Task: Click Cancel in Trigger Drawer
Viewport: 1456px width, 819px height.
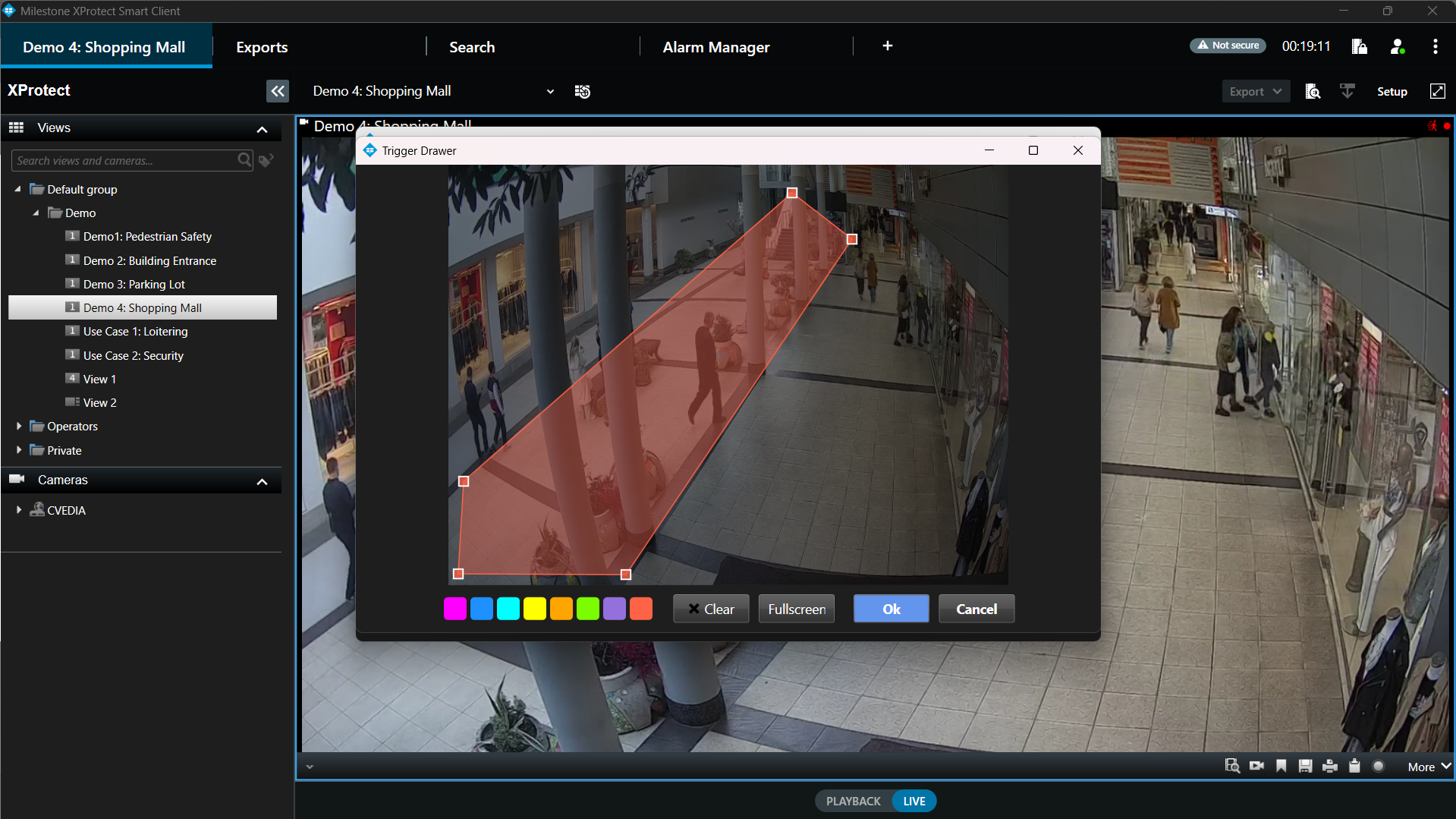Action: (976, 609)
